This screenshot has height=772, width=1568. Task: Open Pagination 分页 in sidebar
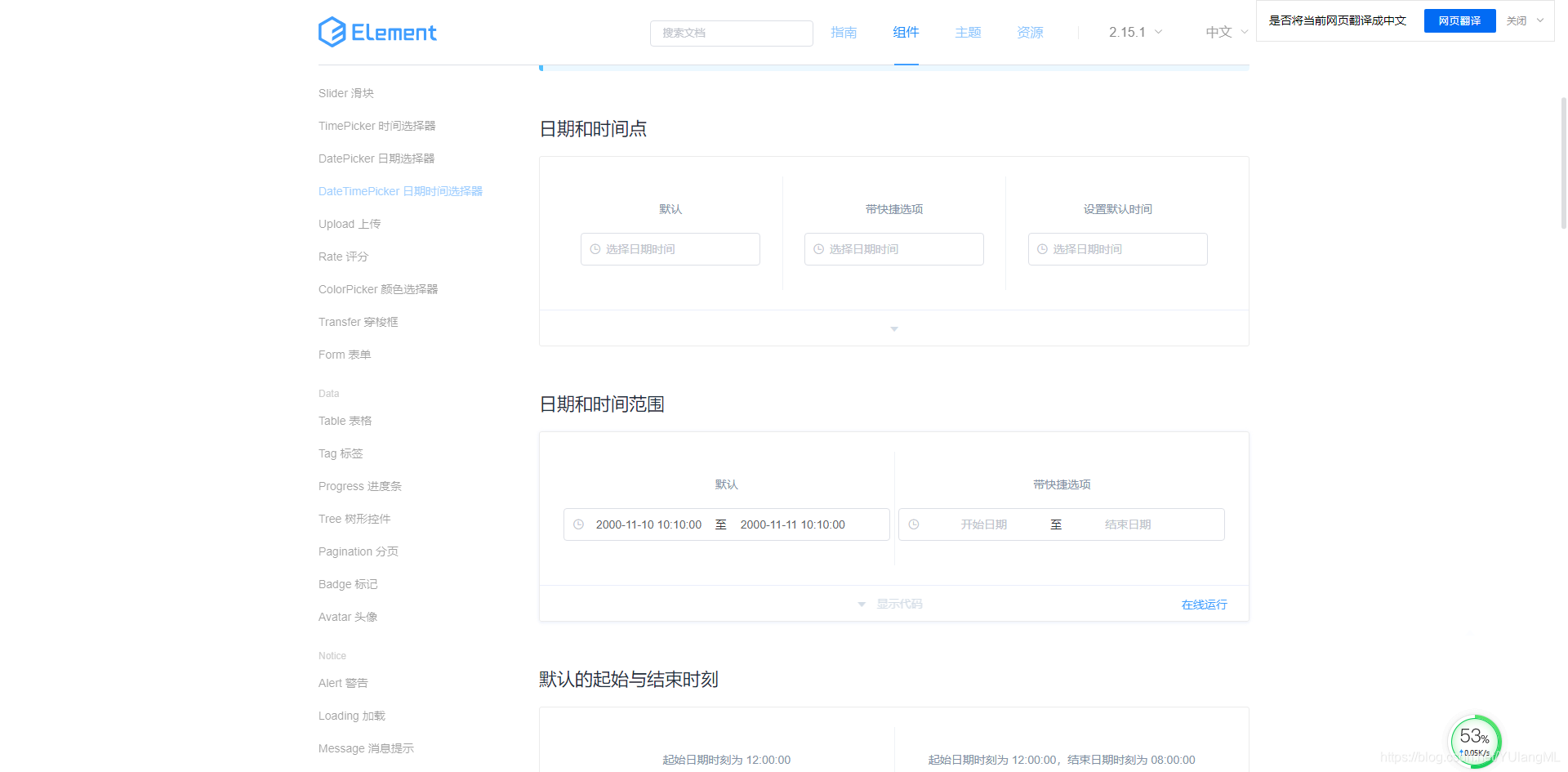click(x=359, y=551)
